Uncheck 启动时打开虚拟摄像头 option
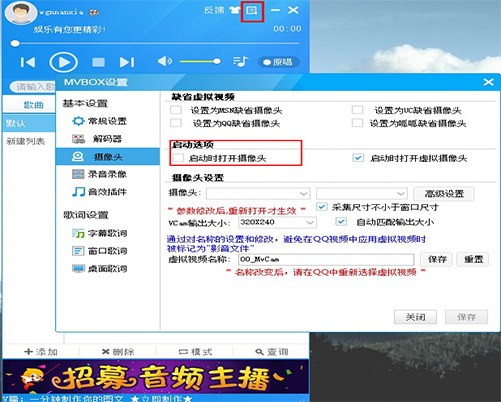501x402 pixels. pos(358,158)
